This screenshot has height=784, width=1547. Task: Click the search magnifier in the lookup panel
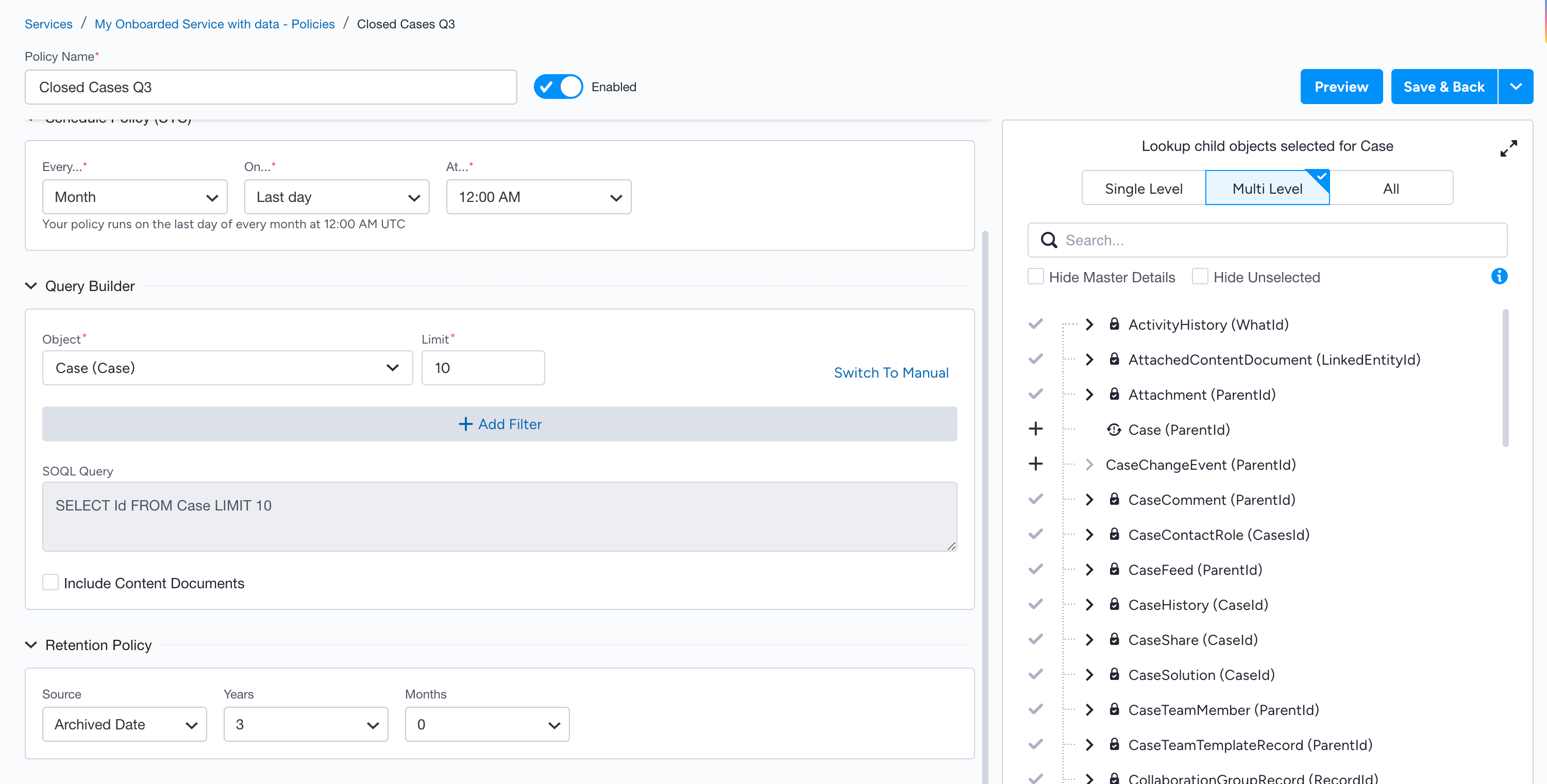click(1049, 240)
